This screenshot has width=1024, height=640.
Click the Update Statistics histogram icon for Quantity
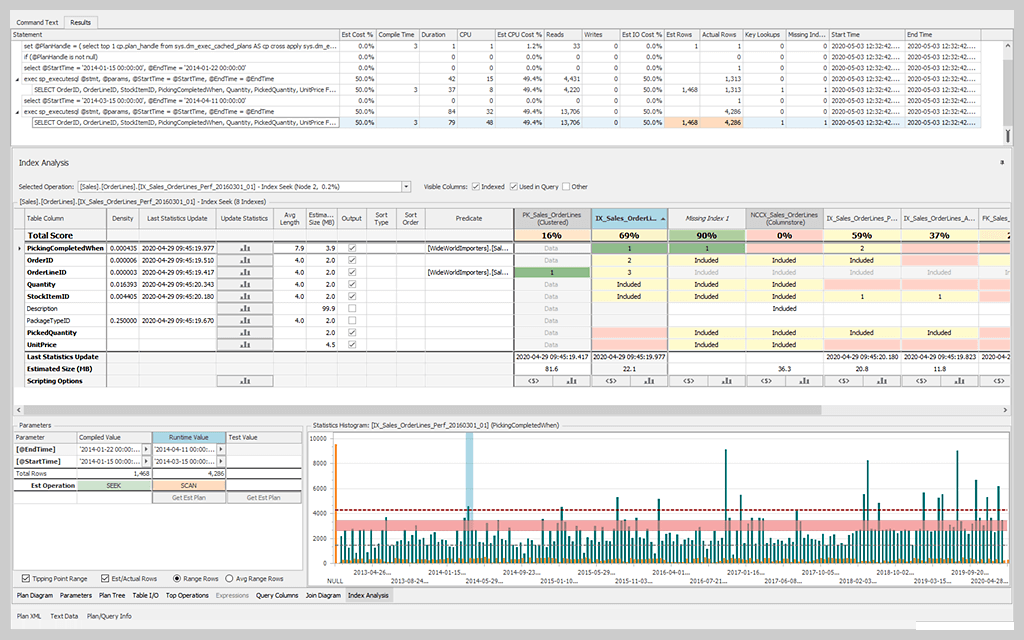(x=246, y=284)
